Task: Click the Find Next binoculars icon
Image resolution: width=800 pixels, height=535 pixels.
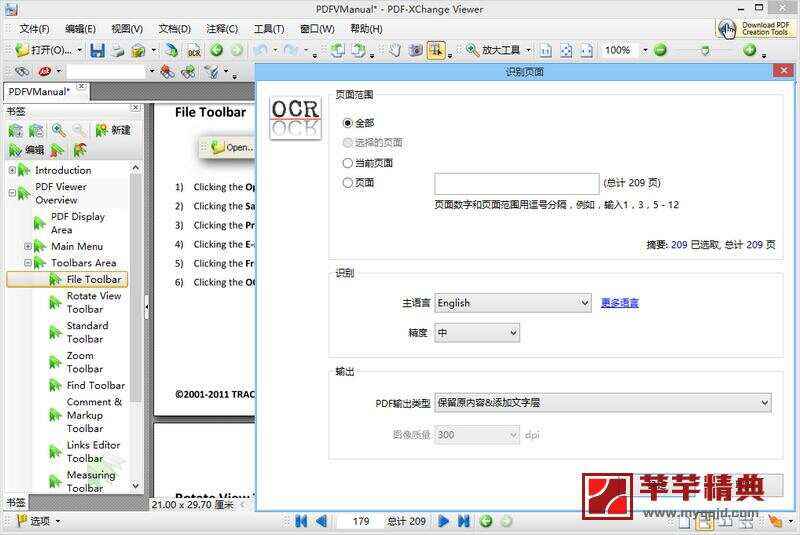Action: point(188,71)
